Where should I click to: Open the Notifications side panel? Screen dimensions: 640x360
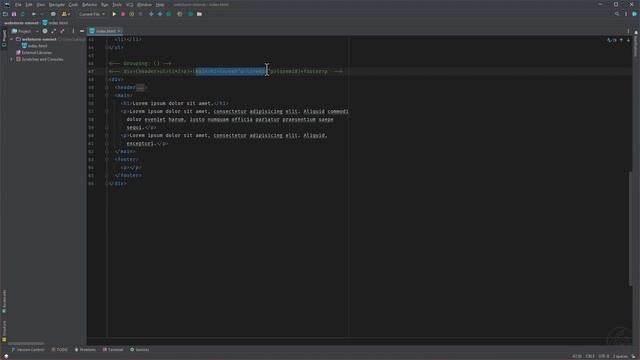[x=636, y=44]
